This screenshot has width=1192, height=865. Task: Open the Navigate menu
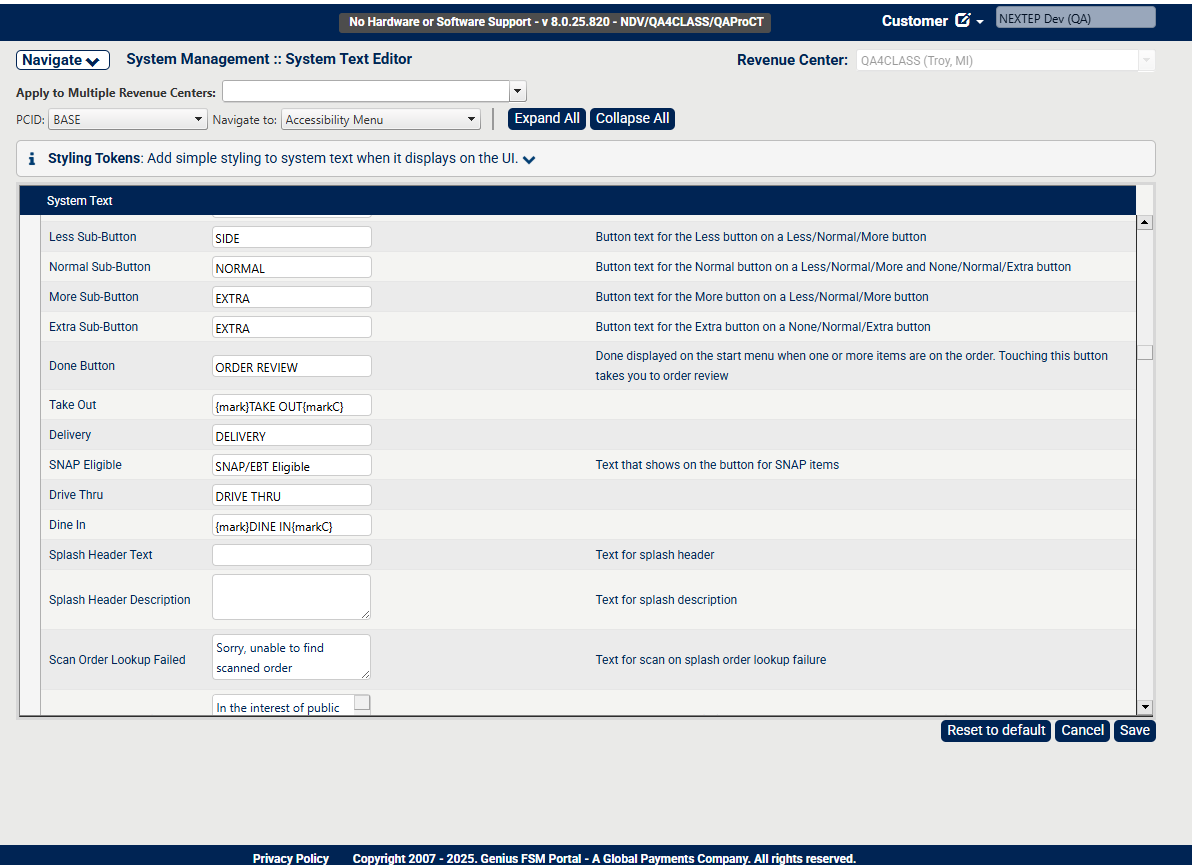(62, 60)
